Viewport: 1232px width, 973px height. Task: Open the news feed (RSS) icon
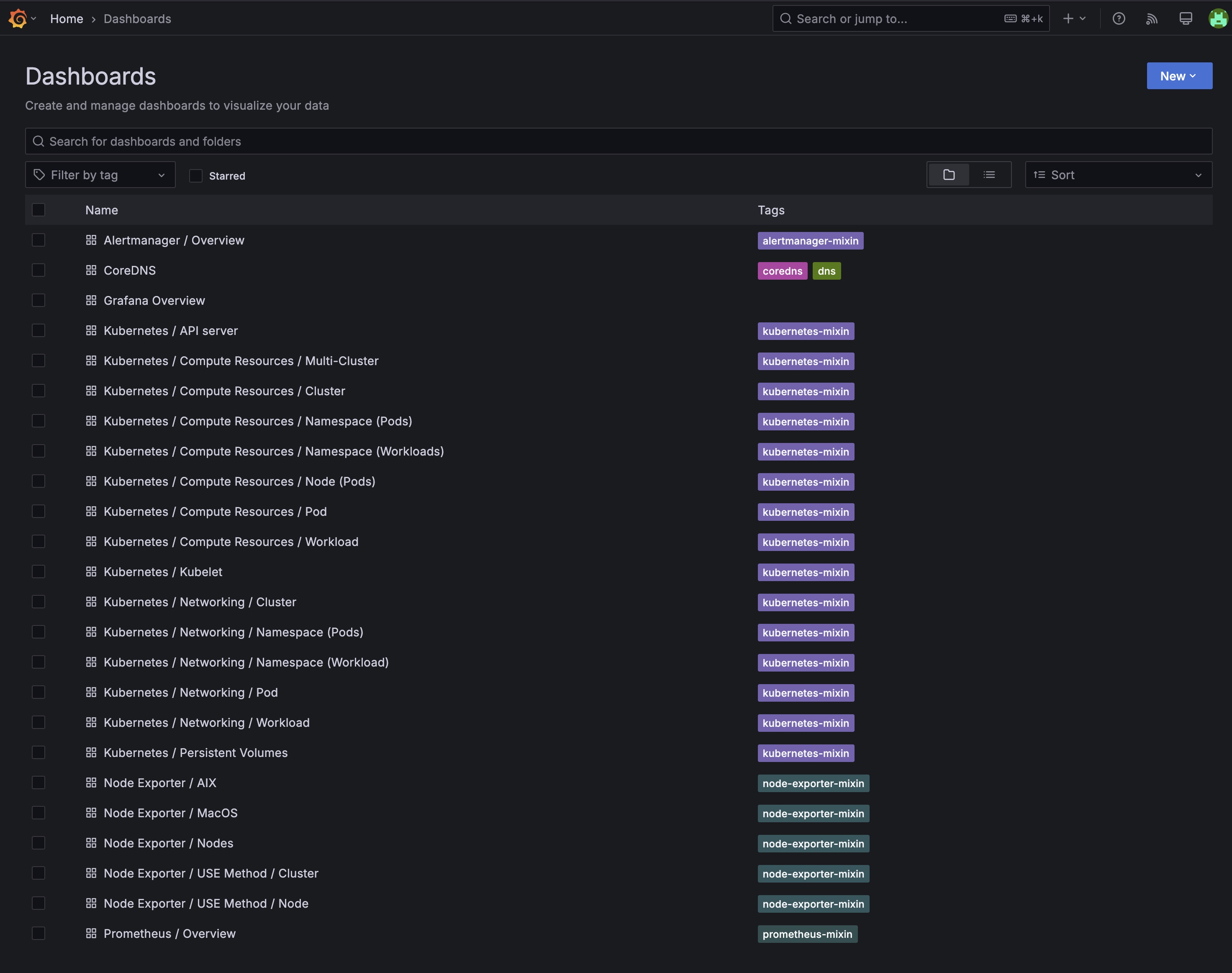pyautogui.click(x=1152, y=18)
